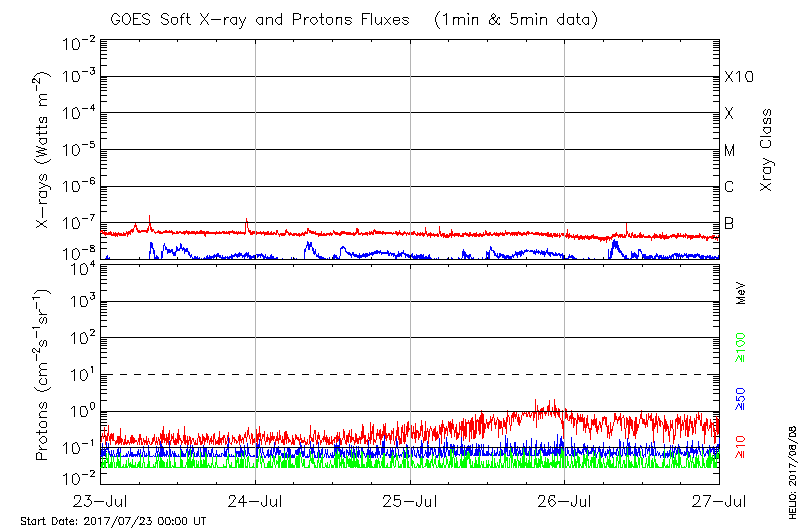Click the C flare class label

tap(729, 187)
